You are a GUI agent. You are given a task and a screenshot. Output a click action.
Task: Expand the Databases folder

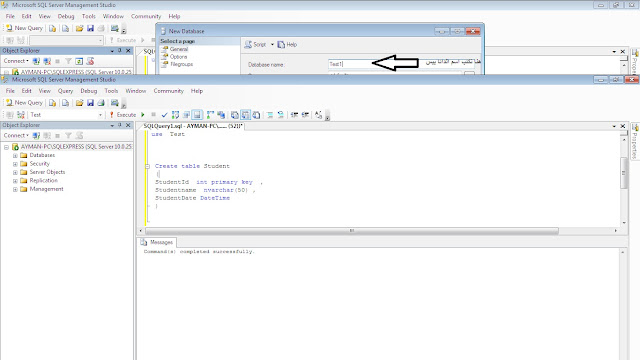(x=15, y=156)
